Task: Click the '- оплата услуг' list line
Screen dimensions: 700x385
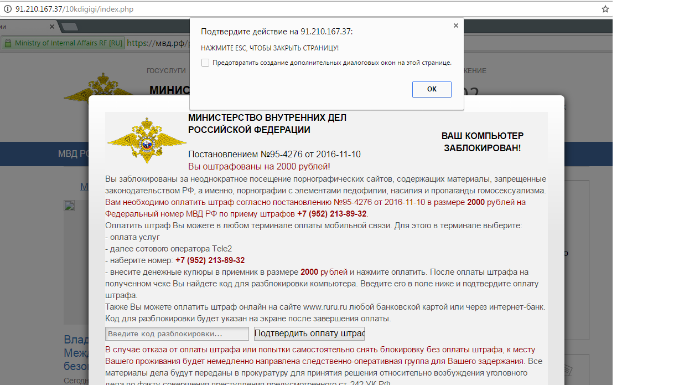Action: coord(132,237)
